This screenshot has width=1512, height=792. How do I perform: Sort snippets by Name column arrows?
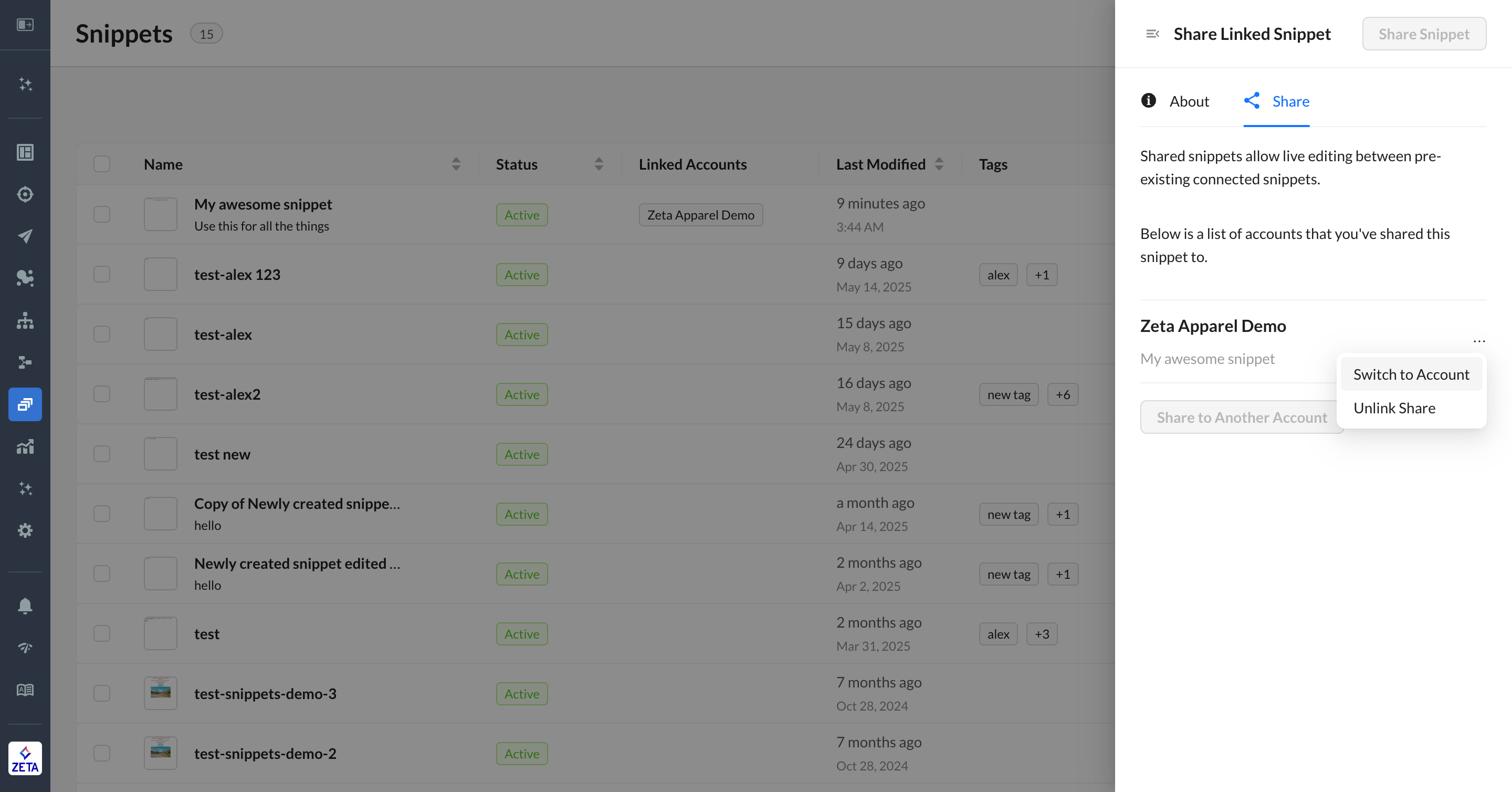456,164
